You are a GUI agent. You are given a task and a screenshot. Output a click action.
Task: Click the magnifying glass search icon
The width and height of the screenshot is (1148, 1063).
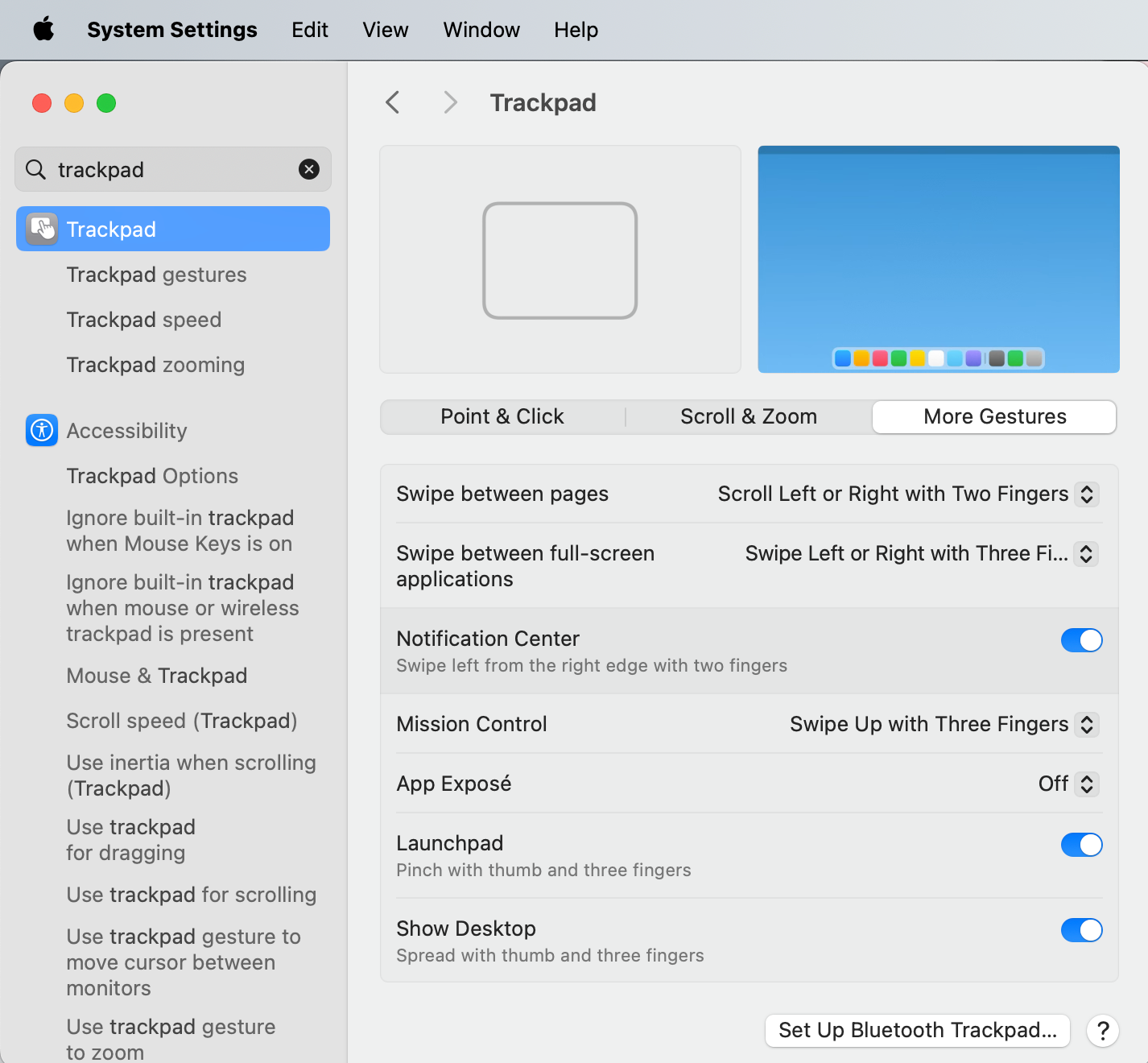[x=35, y=169]
